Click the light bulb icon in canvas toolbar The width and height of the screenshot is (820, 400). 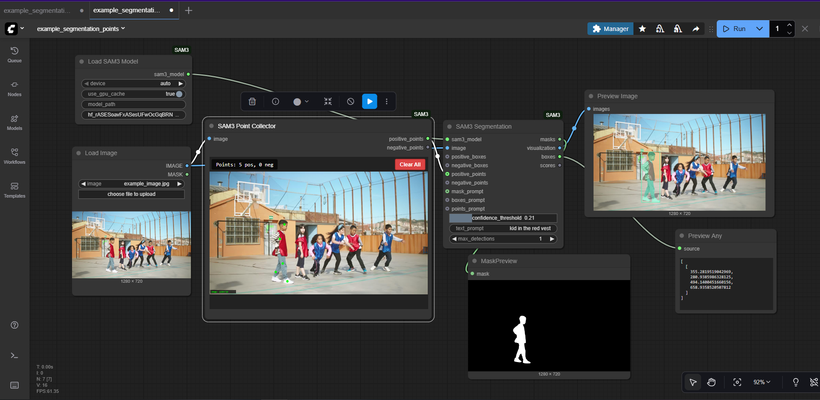coord(796,382)
